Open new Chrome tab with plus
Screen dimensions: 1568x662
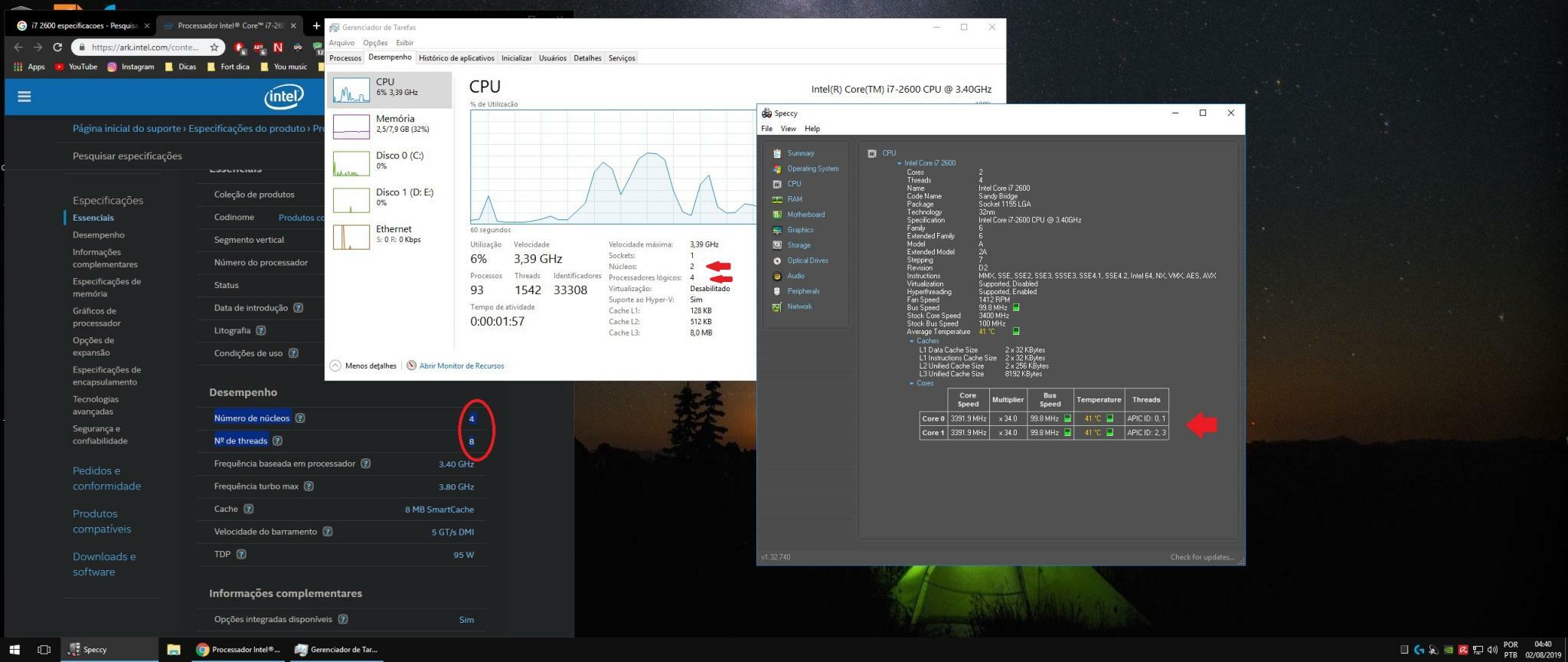pyautogui.click(x=315, y=25)
